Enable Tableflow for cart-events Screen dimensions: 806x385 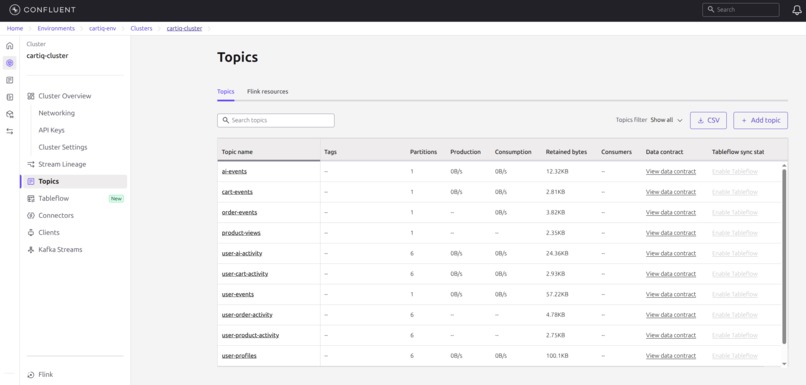735,192
